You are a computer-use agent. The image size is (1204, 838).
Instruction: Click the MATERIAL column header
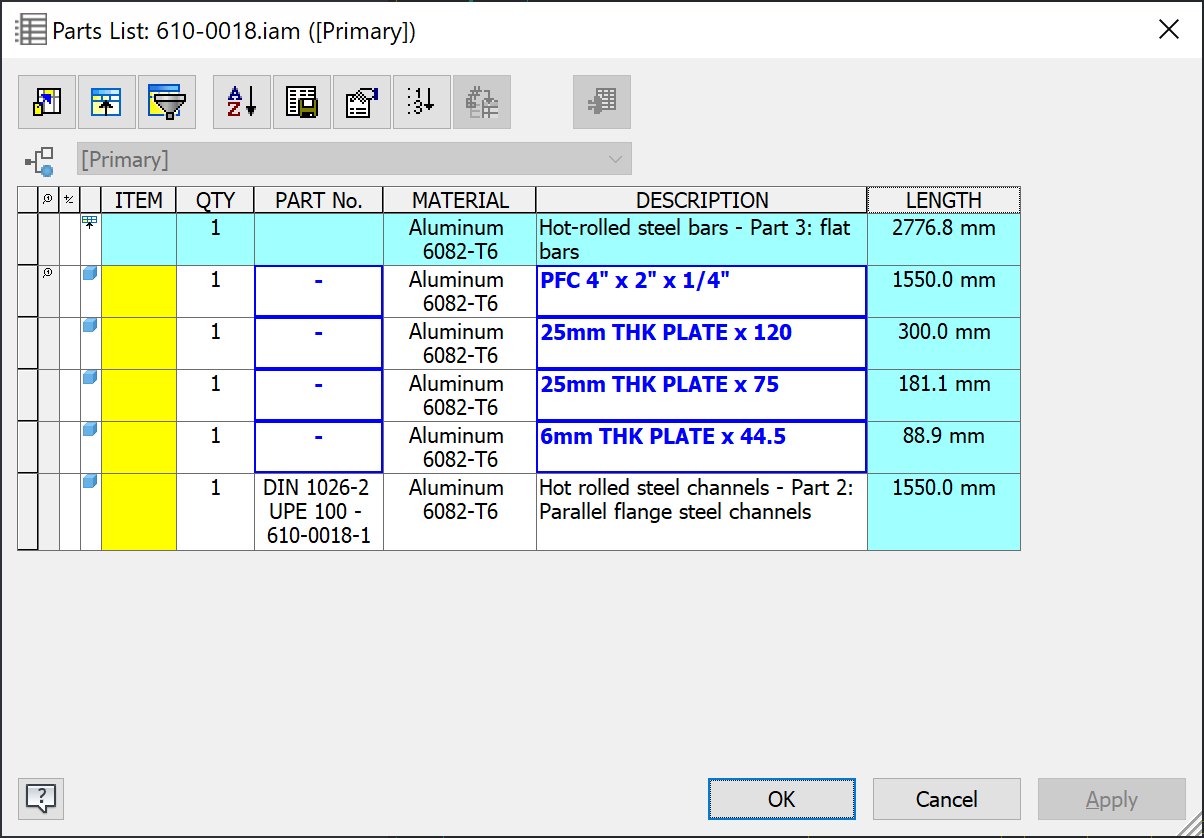(x=457, y=199)
